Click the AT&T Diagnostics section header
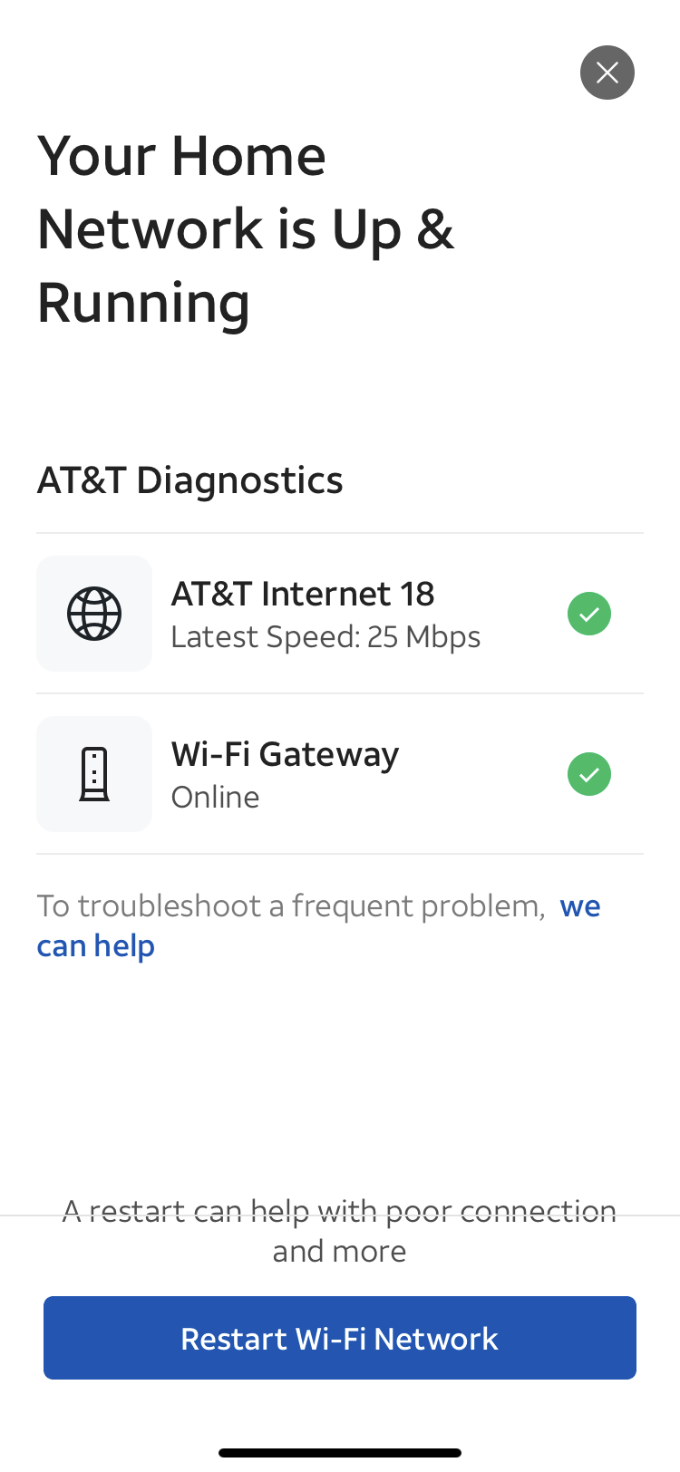The width and height of the screenshot is (680, 1472). (189, 480)
